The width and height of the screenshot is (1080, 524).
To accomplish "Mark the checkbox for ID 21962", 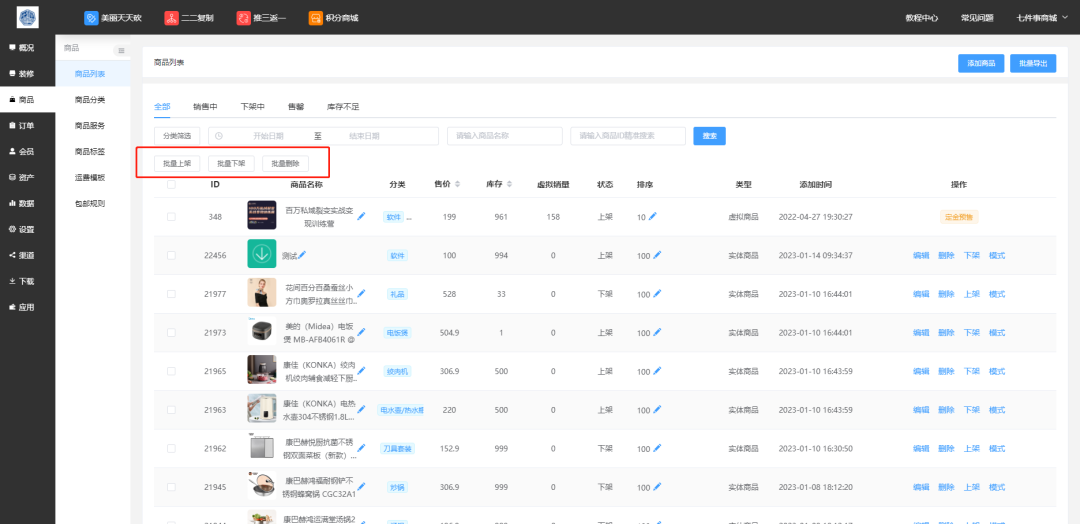I will coord(171,448).
